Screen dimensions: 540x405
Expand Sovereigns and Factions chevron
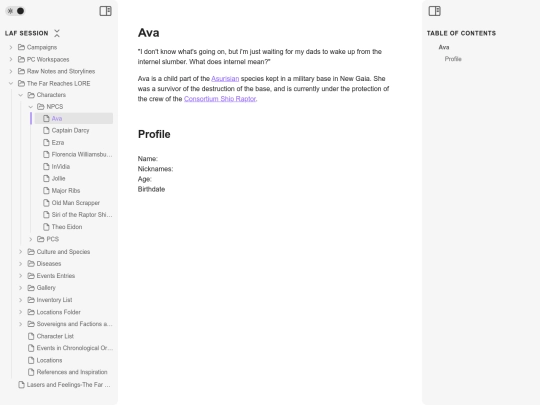[x=21, y=324]
